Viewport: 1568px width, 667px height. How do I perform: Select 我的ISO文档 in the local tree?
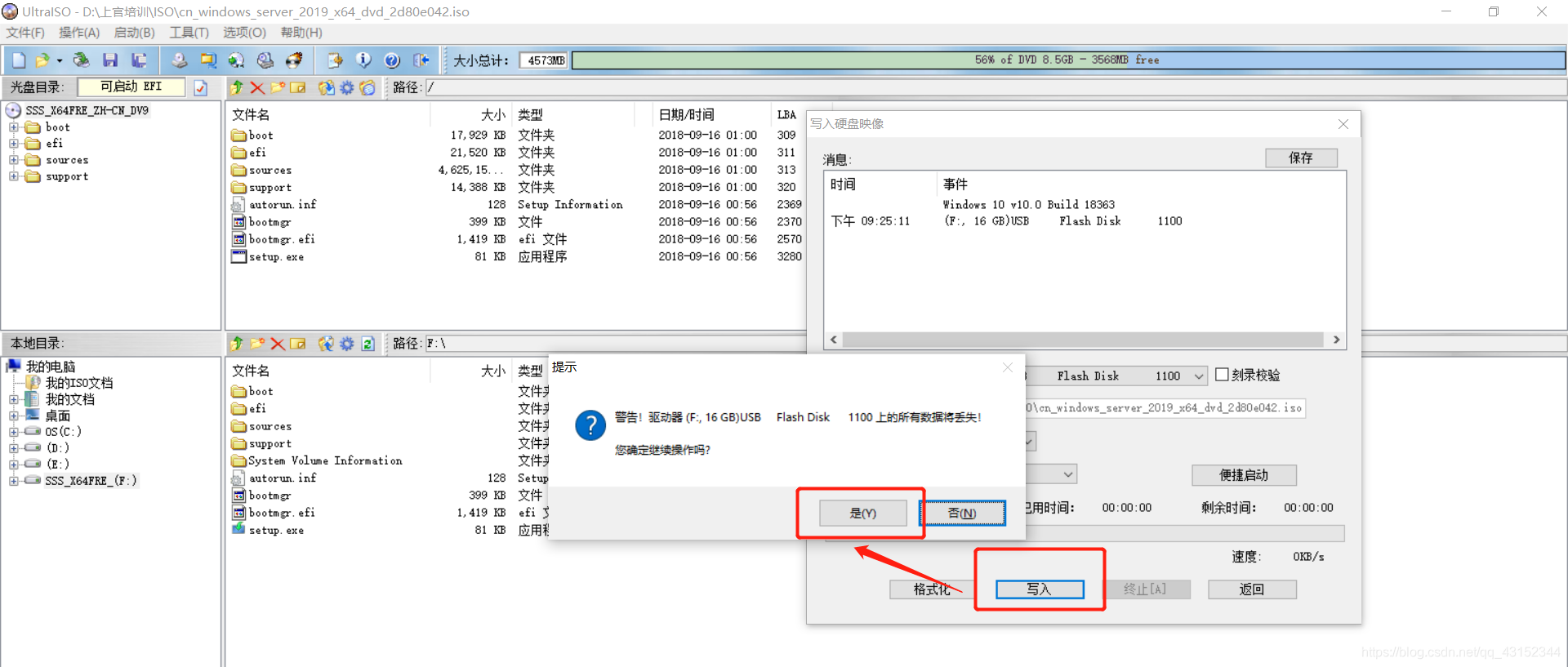click(x=79, y=383)
